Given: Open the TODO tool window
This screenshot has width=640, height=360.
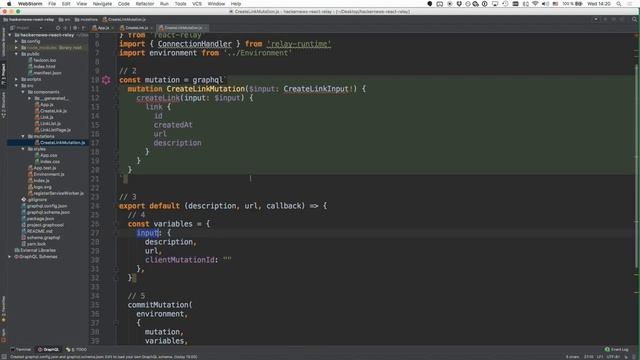Looking at the screenshot, I should (76, 349).
